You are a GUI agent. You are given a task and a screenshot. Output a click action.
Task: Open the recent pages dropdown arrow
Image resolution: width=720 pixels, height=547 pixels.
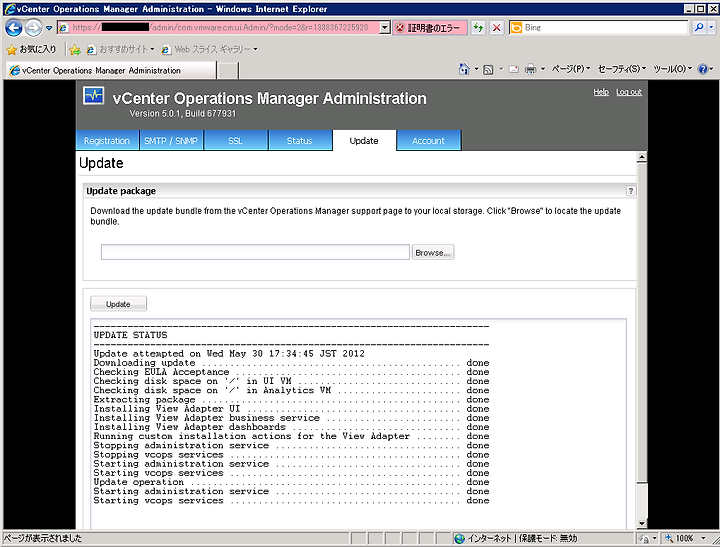click(49, 28)
